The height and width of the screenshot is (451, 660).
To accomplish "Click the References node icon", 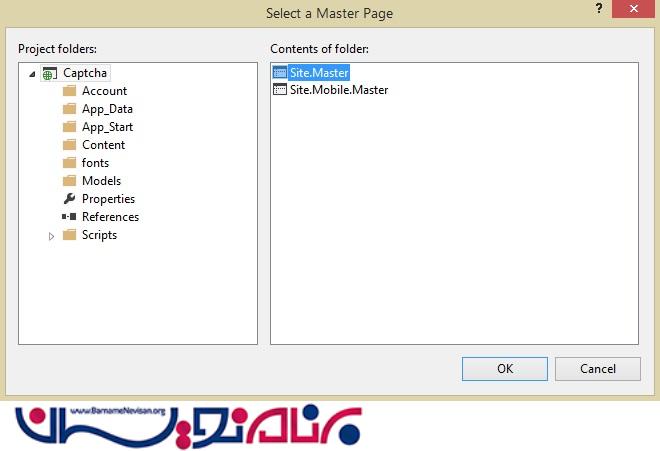I will pos(69,217).
